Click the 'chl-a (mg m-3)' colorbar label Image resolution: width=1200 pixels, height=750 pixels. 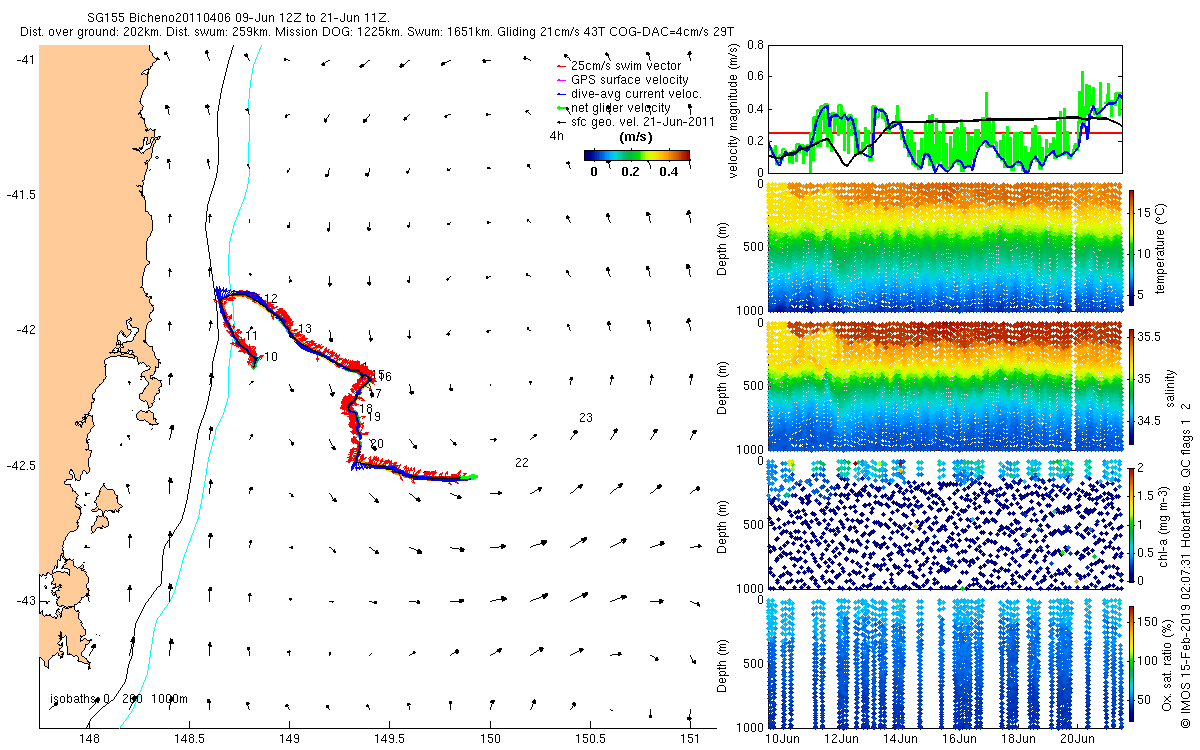click(1165, 524)
